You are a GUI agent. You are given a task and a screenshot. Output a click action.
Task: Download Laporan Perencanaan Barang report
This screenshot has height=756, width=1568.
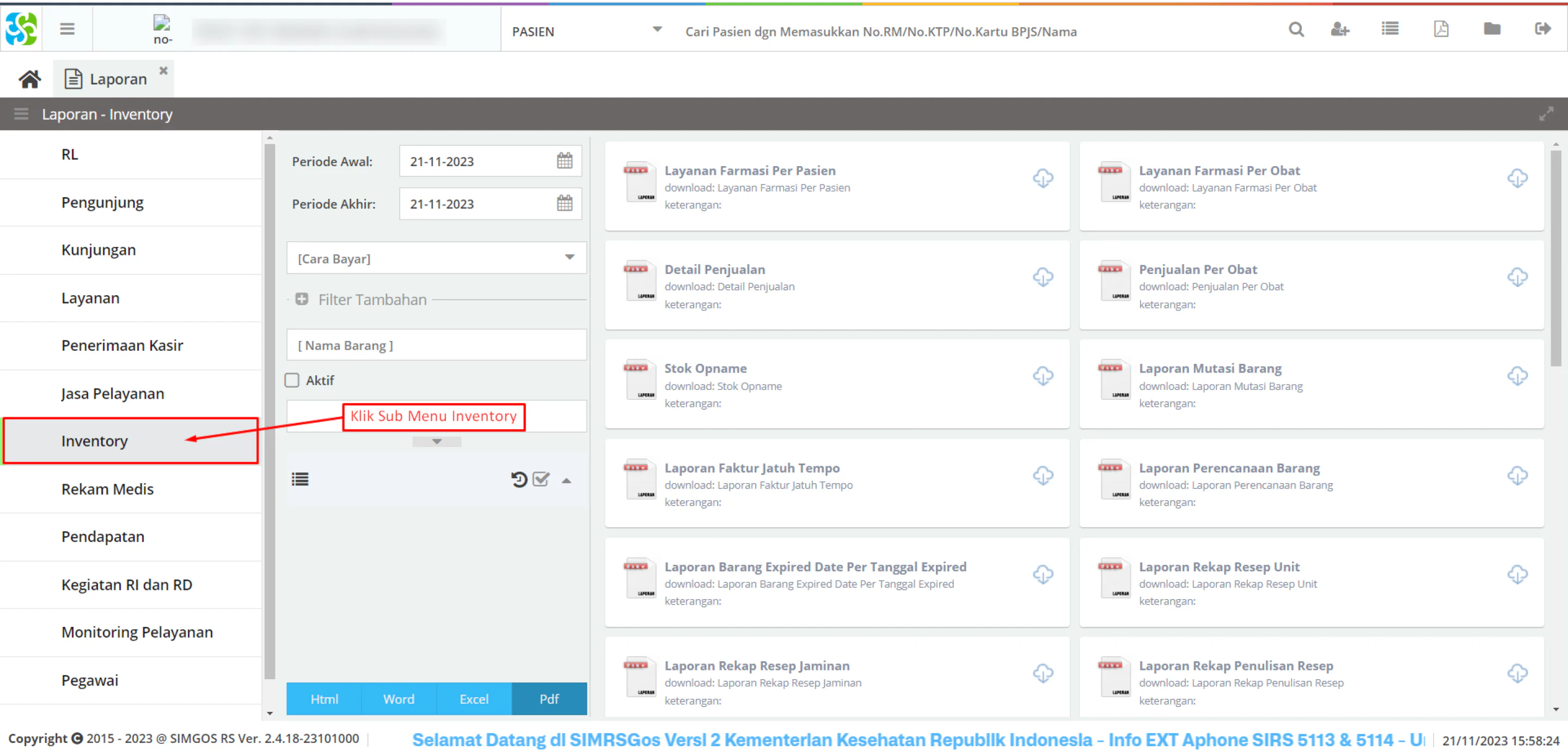(x=1517, y=476)
